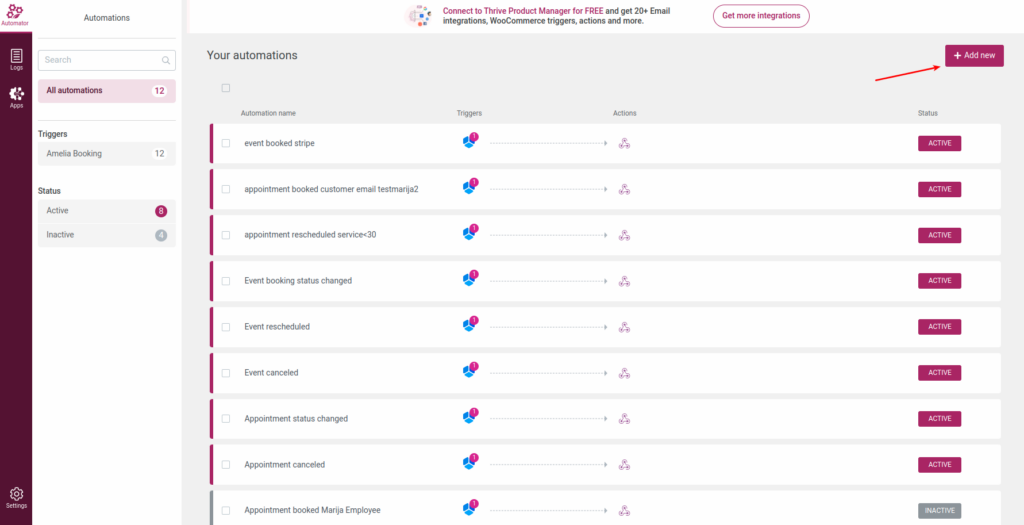Image resolution: width=1024 pixels, height=525 pixels.
Task: Toggle ACTIVE status of Appointment canceled
Action: 940,464
